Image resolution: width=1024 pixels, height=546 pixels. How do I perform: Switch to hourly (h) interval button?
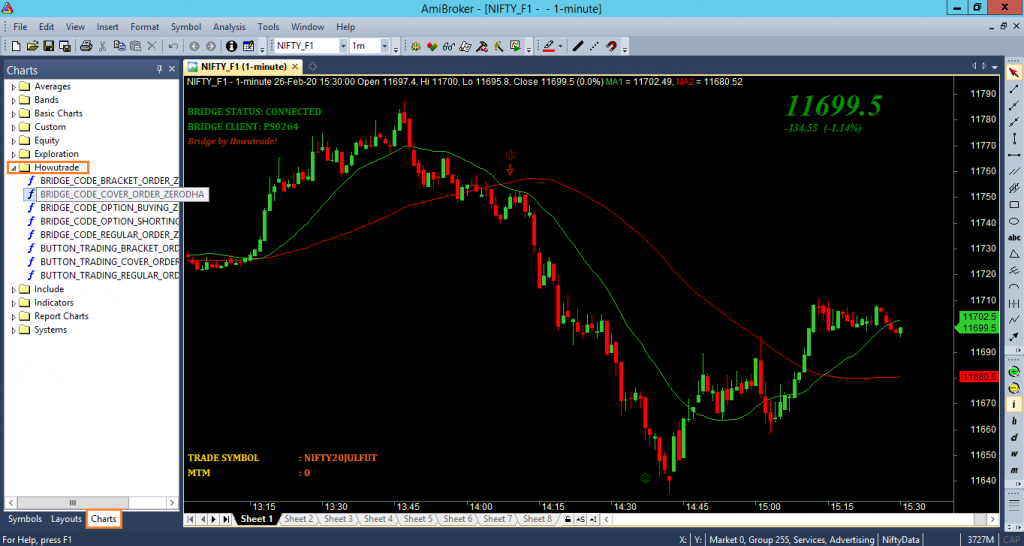[x=1014, y=421]
